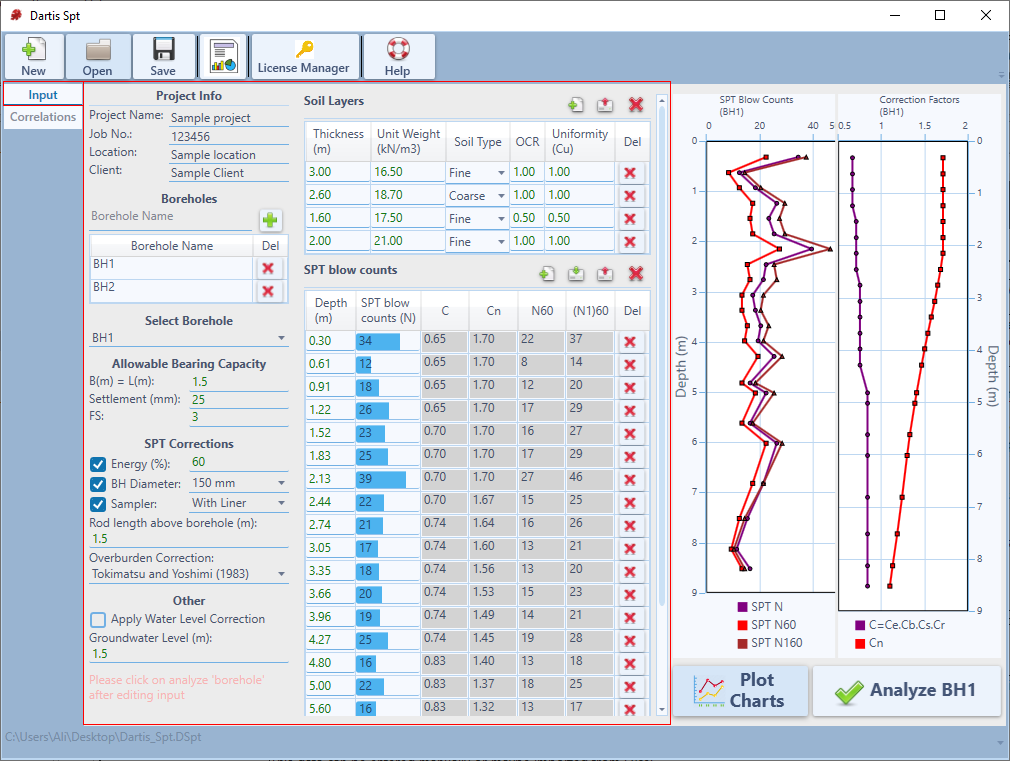Export soil layers with up-arrow tray icon
Image resolution: width=1010 pixels, height=761 pixels.
pos(605,105)
